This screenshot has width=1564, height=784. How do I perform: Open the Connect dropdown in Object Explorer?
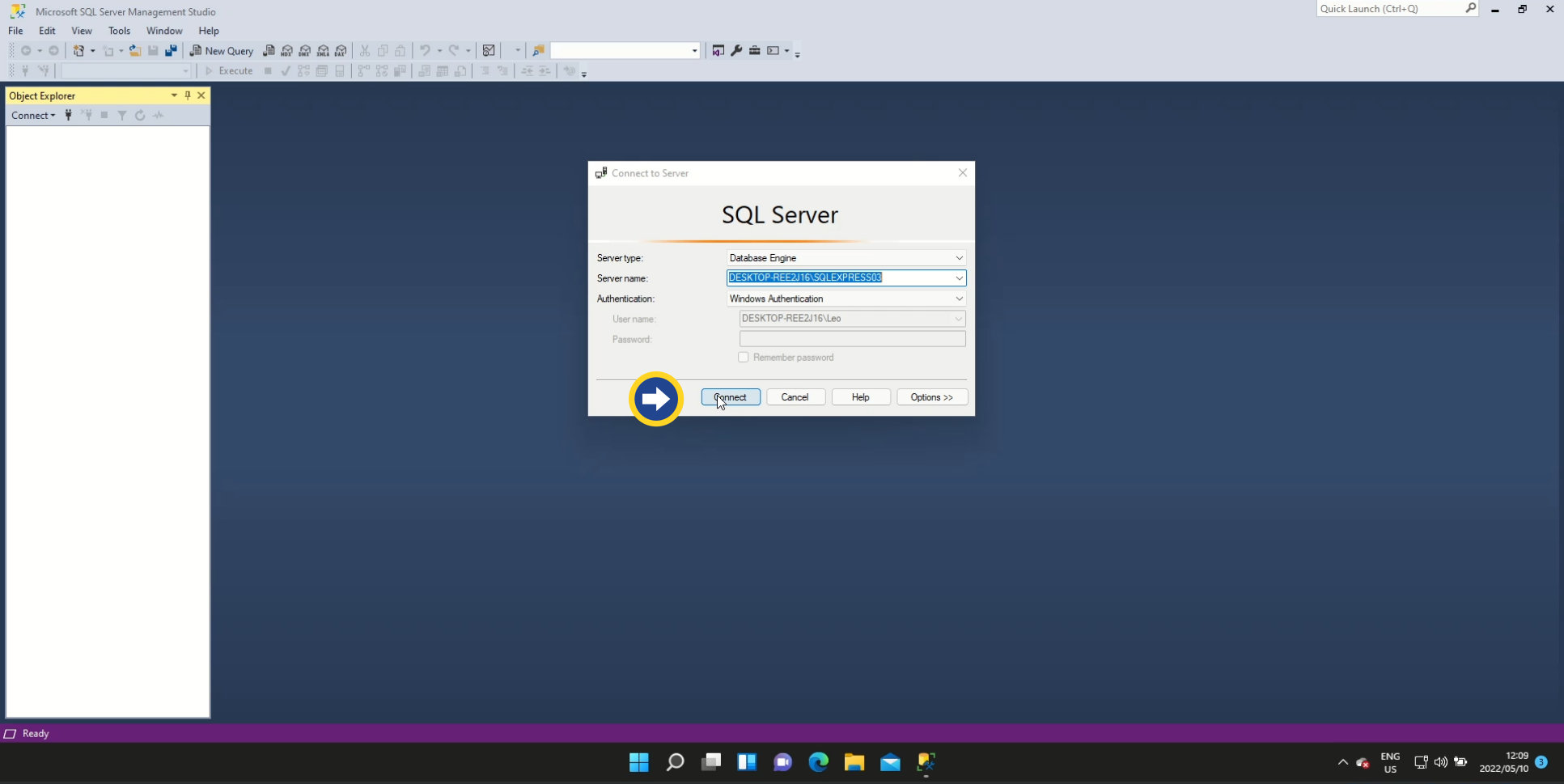coord(33,115)
